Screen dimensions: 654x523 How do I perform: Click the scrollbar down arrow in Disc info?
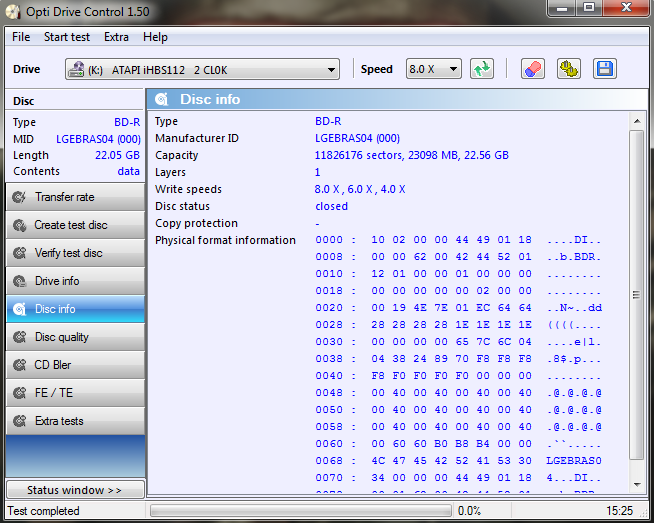pyautogui.click(x=637, y=485)
